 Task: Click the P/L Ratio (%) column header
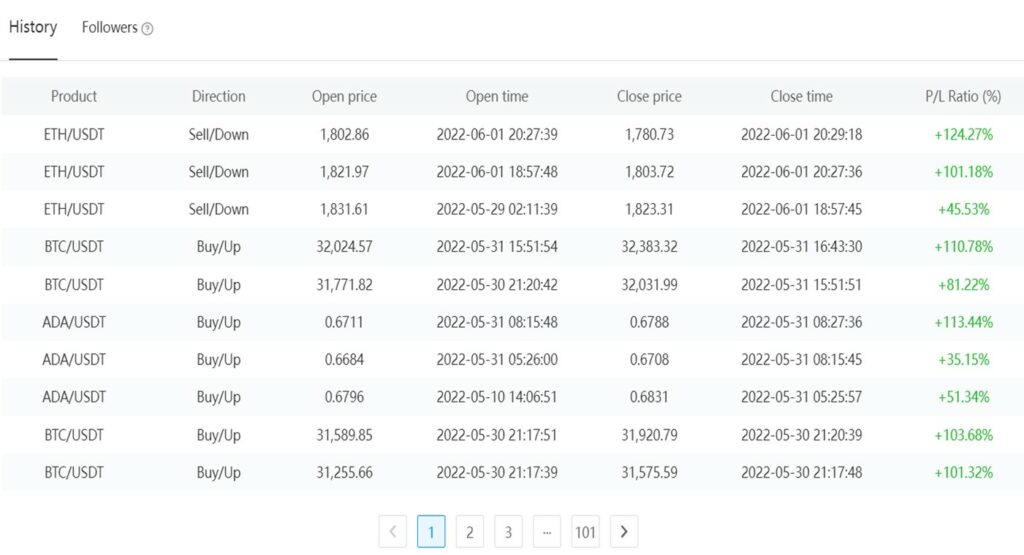(x=963, y=97)
